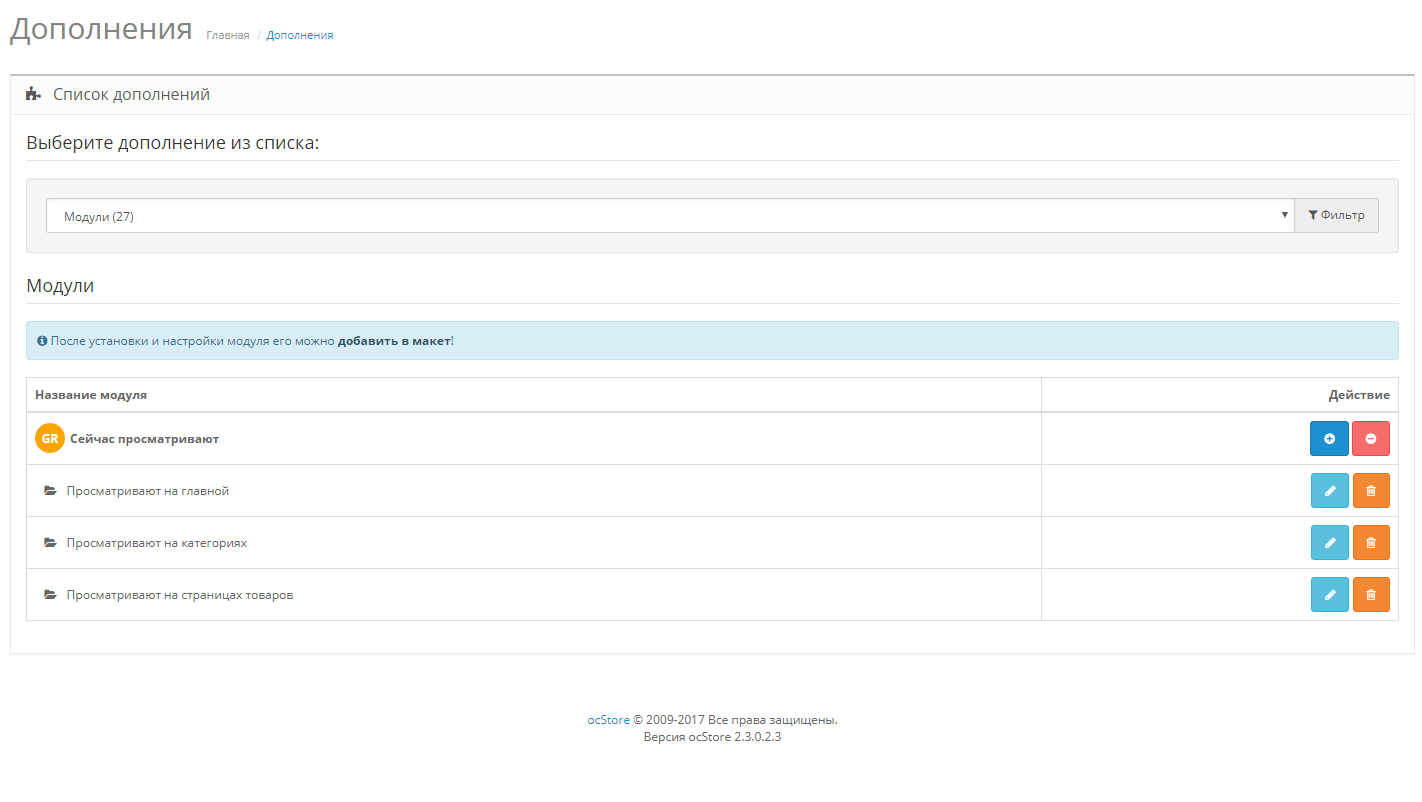1422x802 pixels.
Task: Edit the Просматривают на страницах товаров module
Action: 1329,594
